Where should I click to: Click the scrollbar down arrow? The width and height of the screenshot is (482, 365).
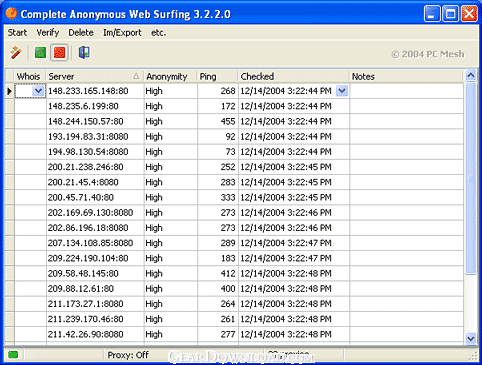471,338
